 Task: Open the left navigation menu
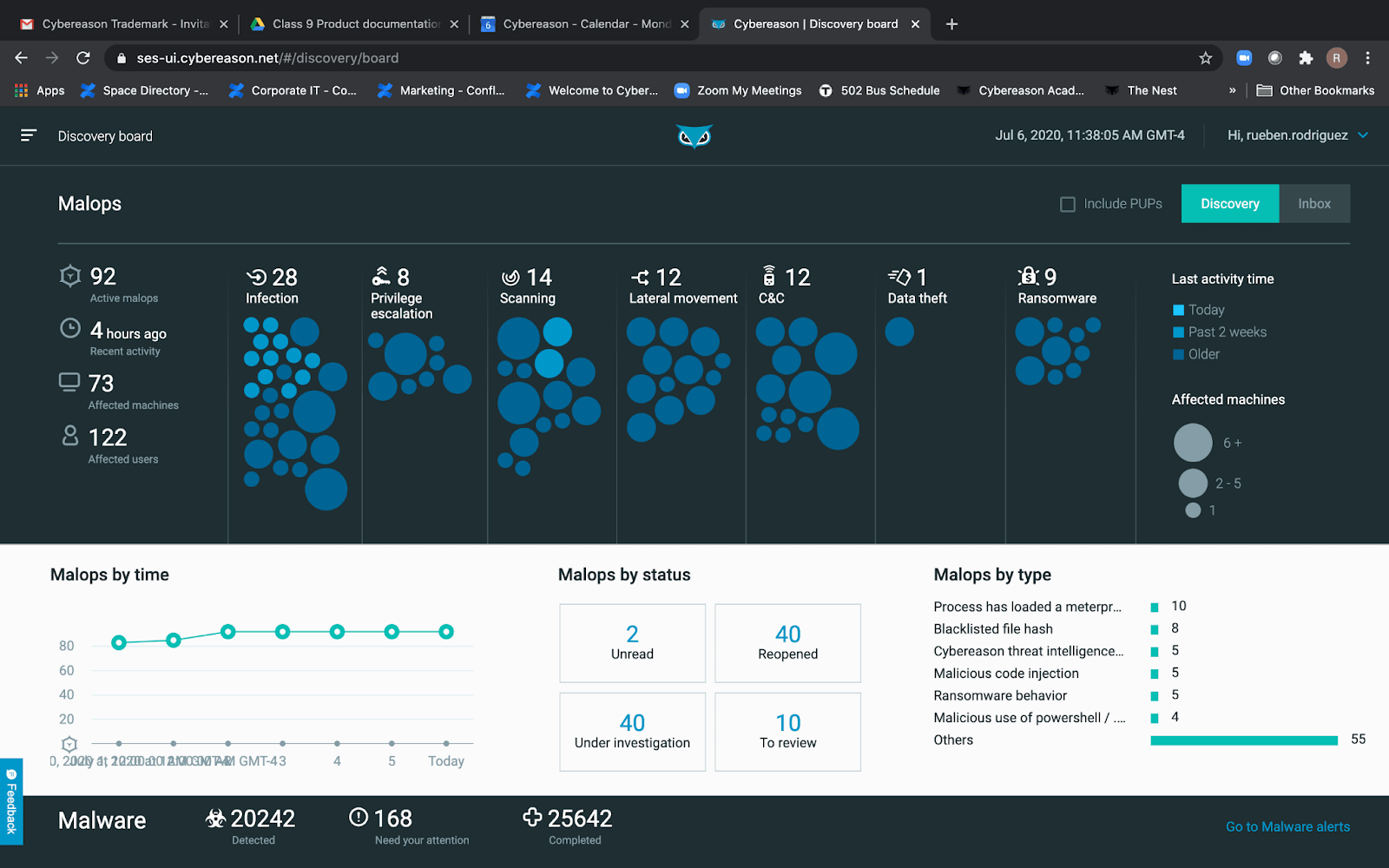(x=29, y=135)
